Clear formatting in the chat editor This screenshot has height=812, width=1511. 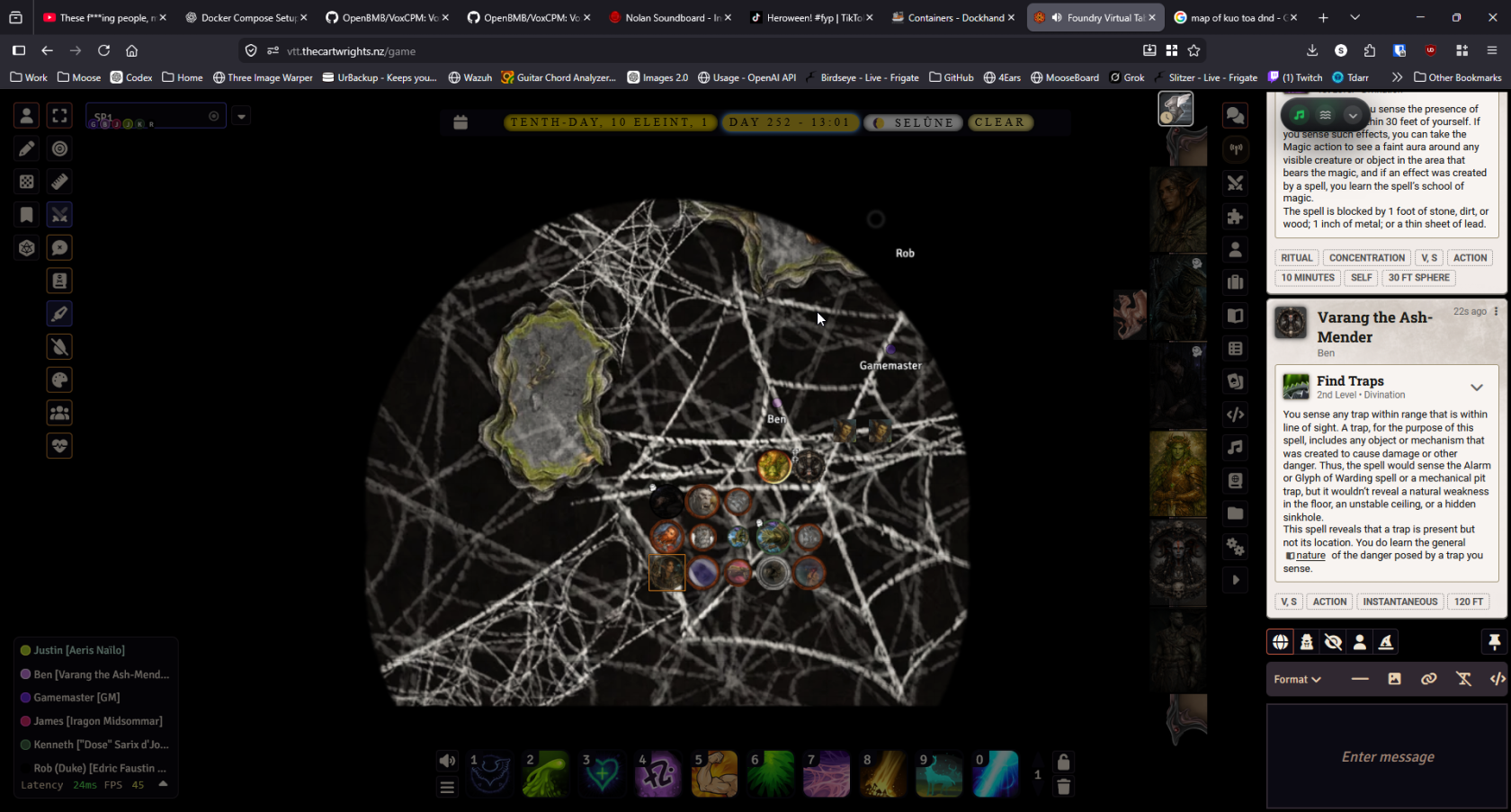1463,679
